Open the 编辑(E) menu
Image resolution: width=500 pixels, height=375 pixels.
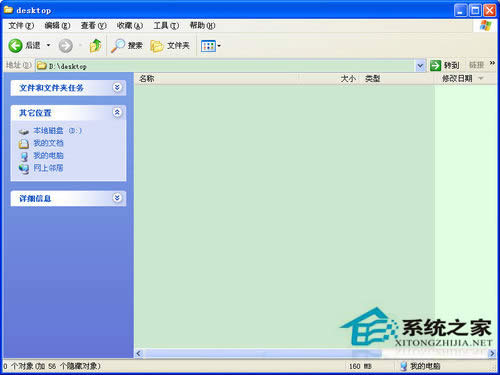pos(57,25)
